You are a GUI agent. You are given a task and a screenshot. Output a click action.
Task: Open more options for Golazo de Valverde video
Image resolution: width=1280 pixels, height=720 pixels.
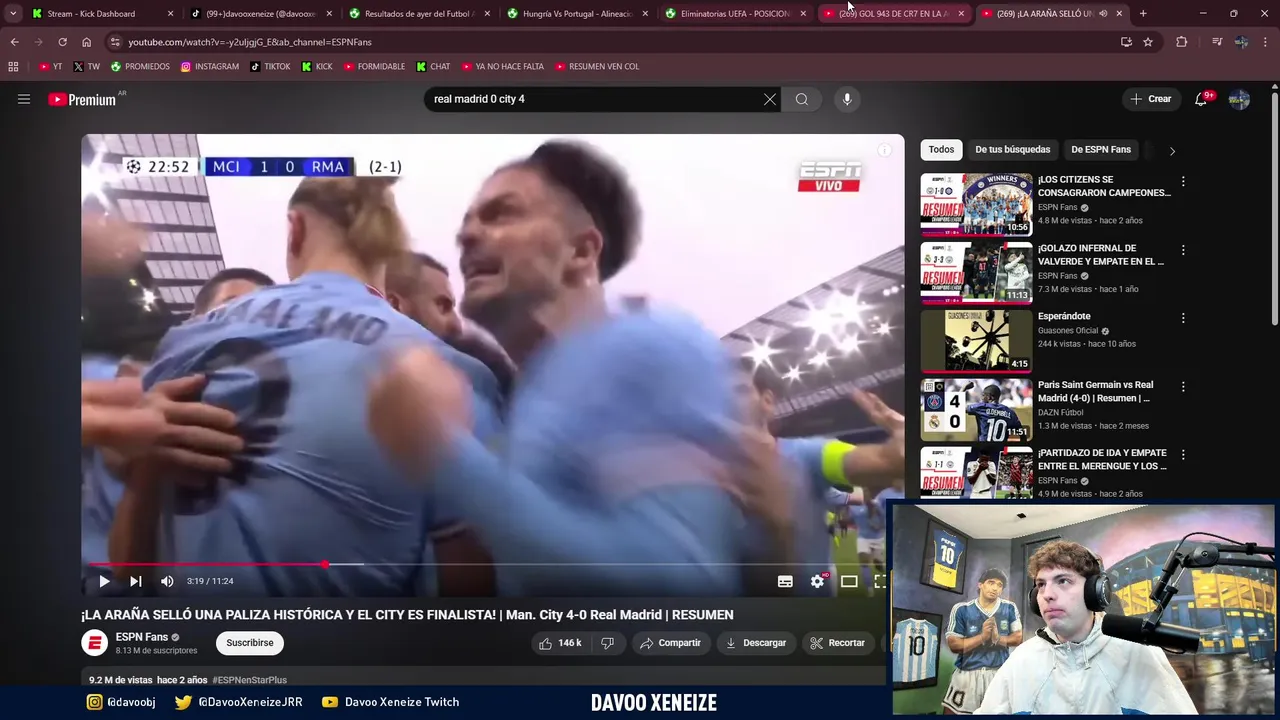(1183, 250)
